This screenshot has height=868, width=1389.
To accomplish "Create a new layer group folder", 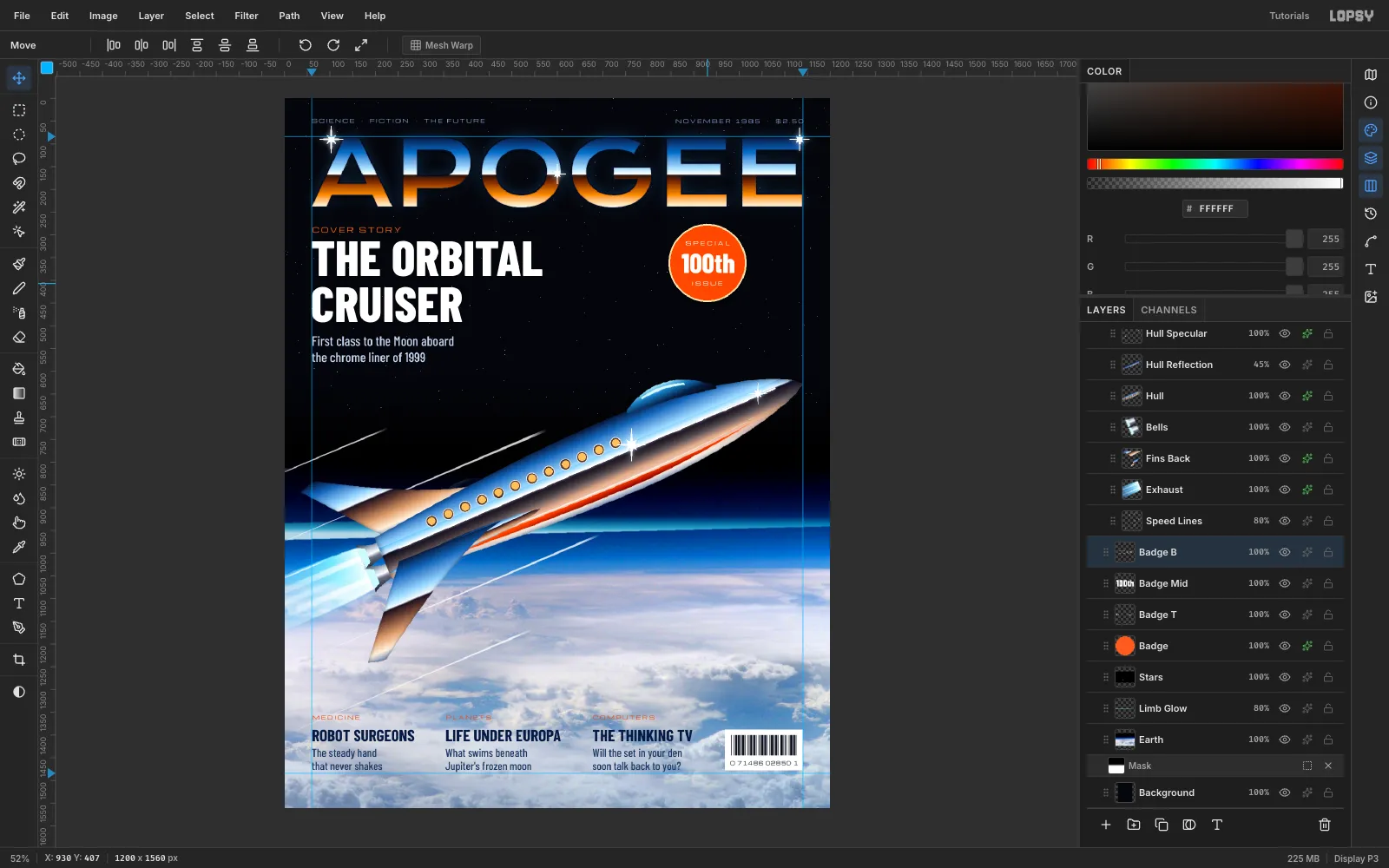I will (1134, 825).
